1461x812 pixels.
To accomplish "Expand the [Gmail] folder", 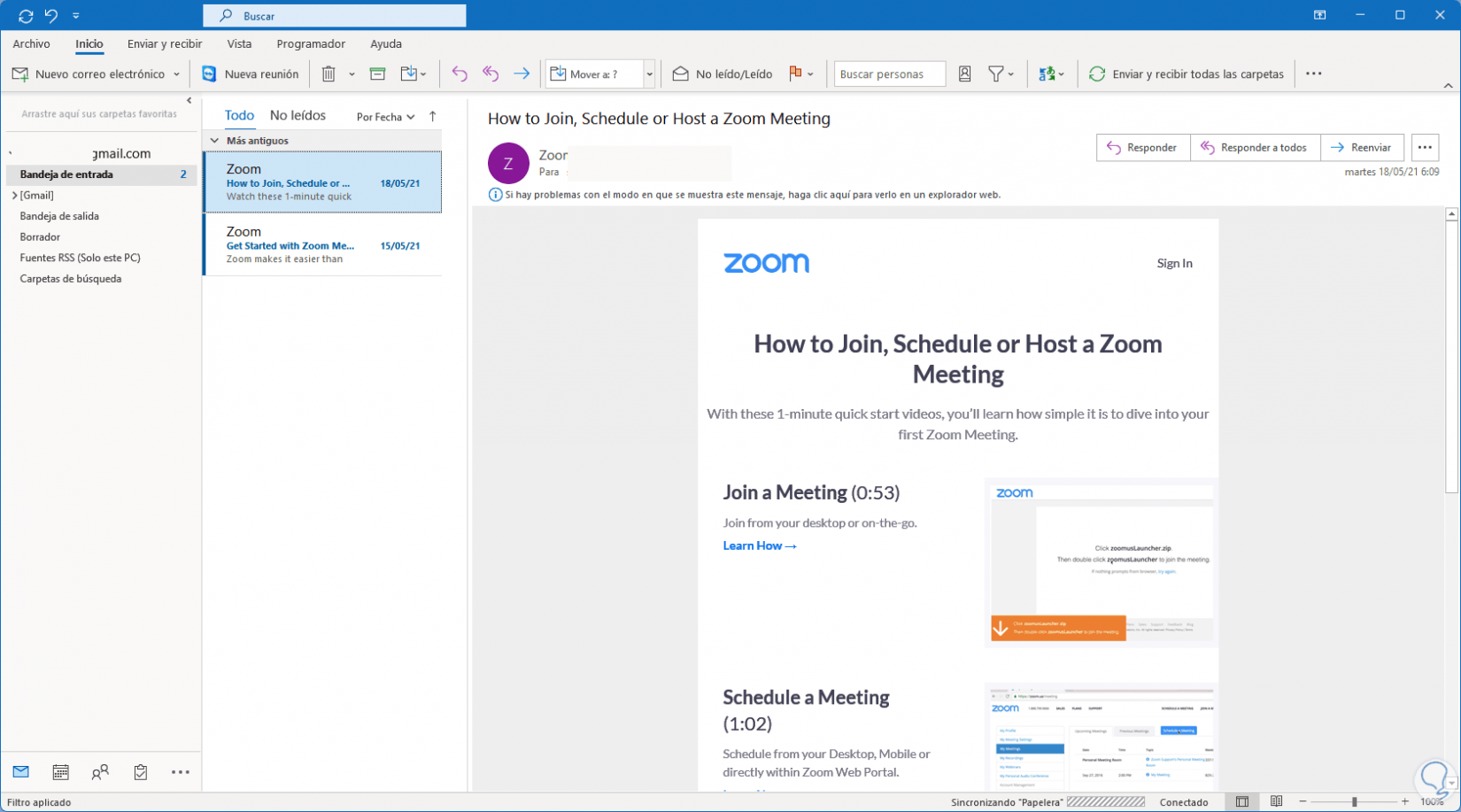I will click(14, 196).
